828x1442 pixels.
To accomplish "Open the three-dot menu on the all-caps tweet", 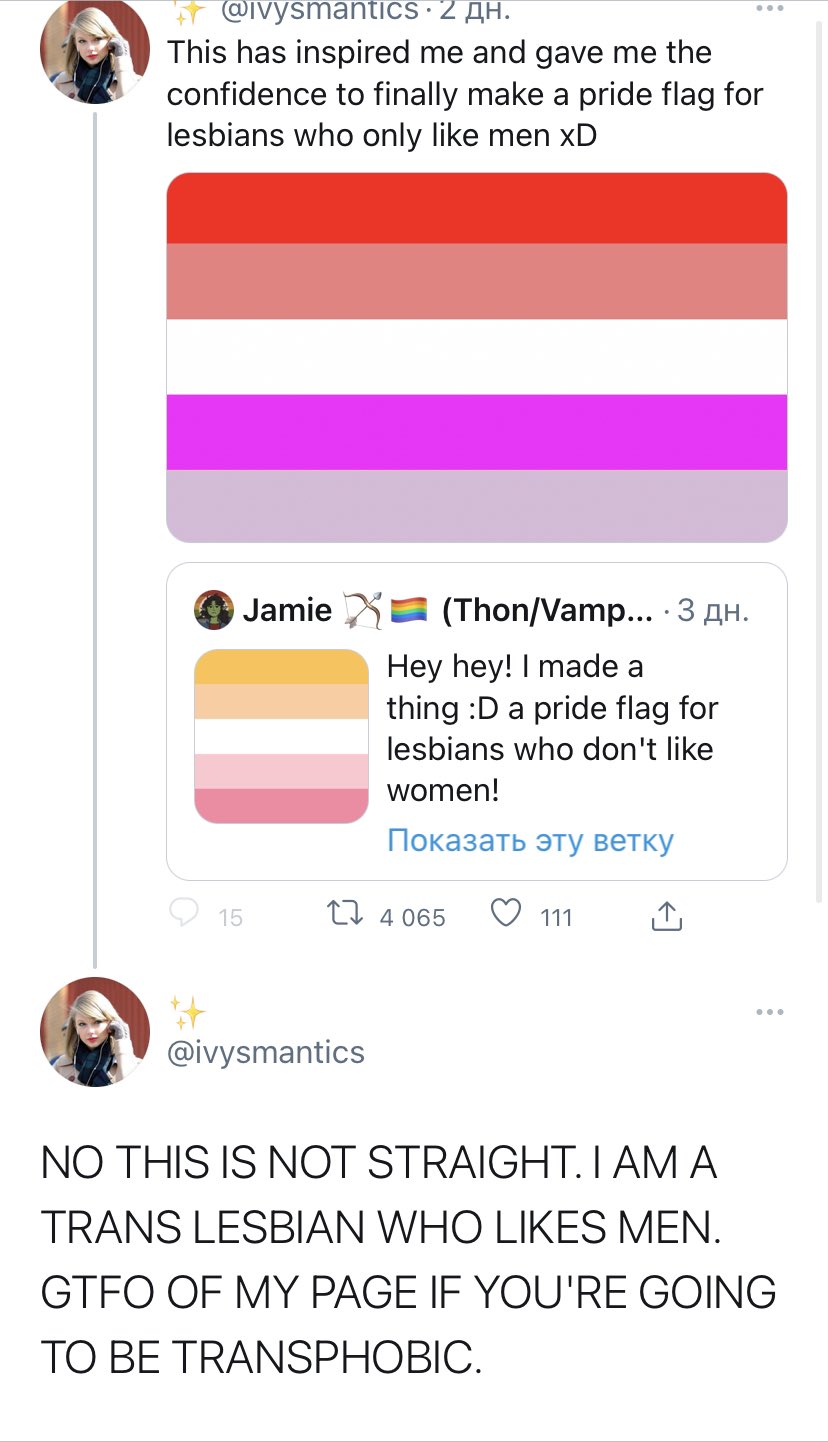I will point(770,1013).
